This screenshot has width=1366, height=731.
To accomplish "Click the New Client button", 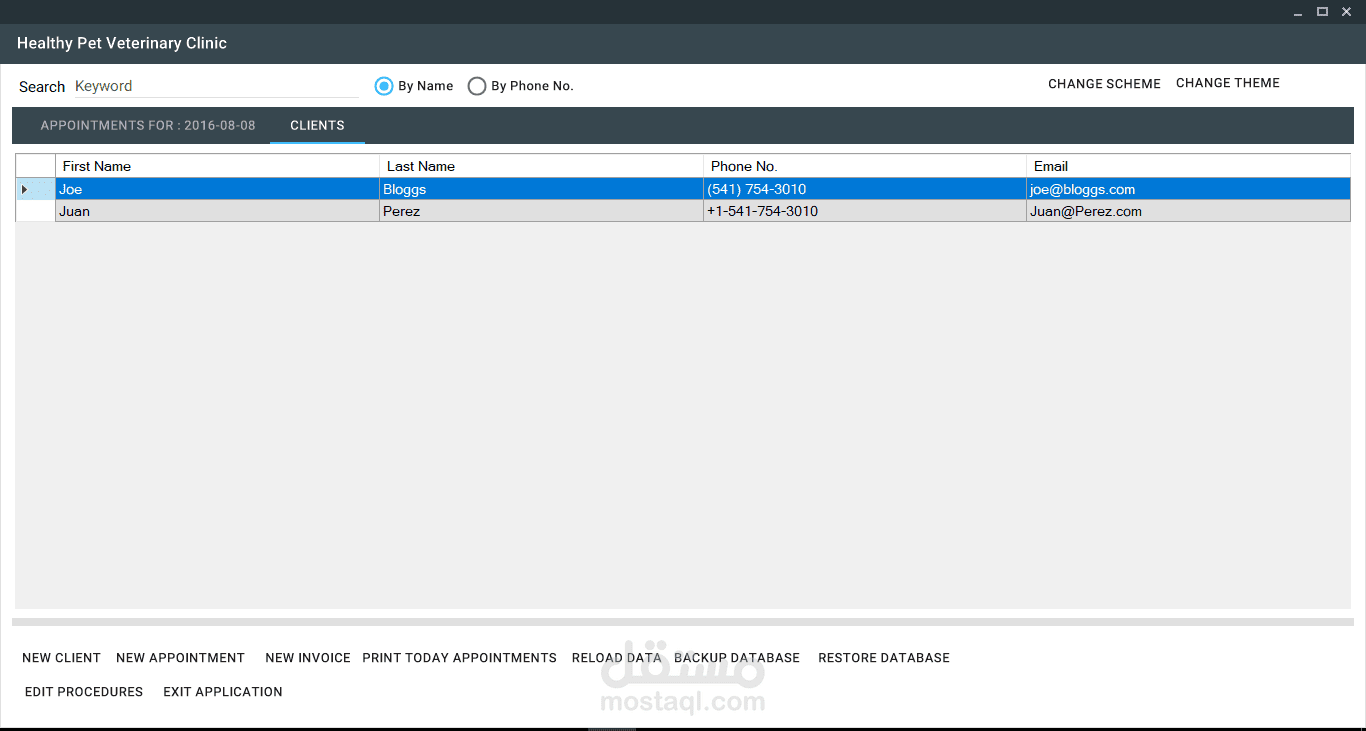I will 61,658.
